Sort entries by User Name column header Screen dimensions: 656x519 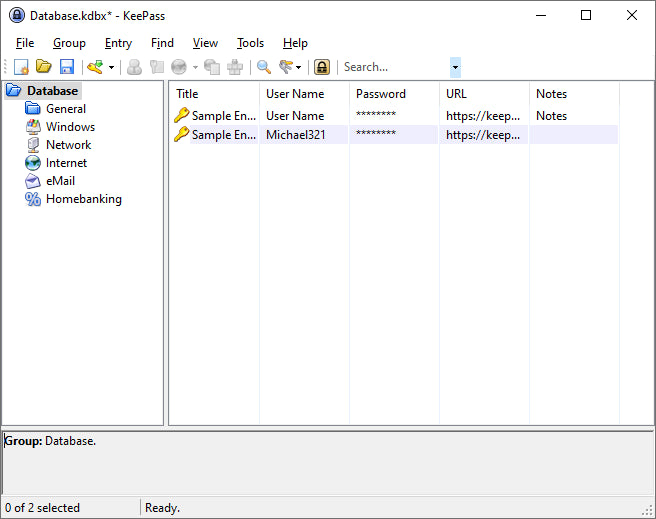(x=305, y=94)
